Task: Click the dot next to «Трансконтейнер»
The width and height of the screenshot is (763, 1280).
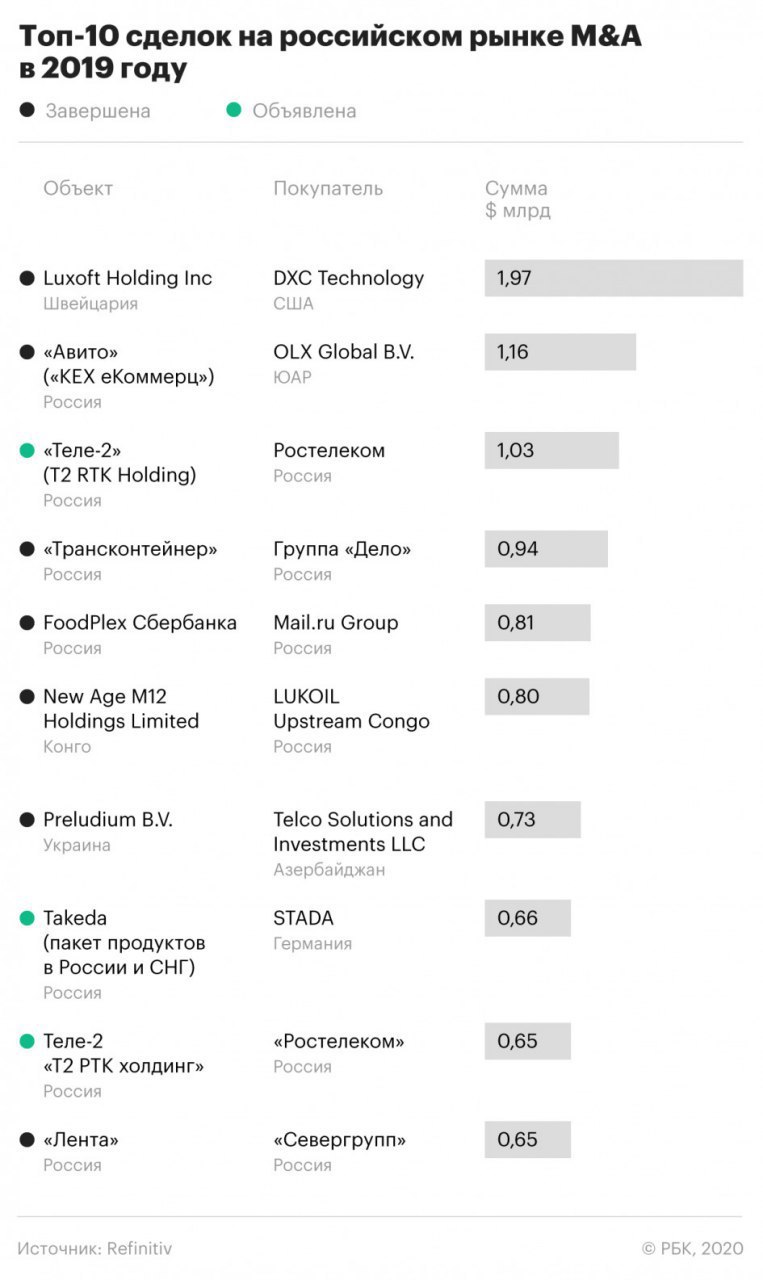Action: [27, 549]
